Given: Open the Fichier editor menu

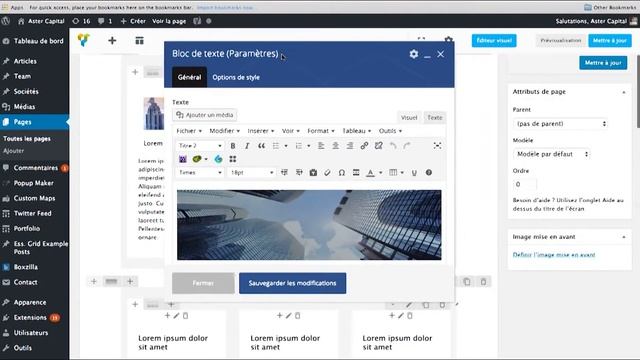Looking at the screenshot, I should pyautogui.click(x=189, y=131).
